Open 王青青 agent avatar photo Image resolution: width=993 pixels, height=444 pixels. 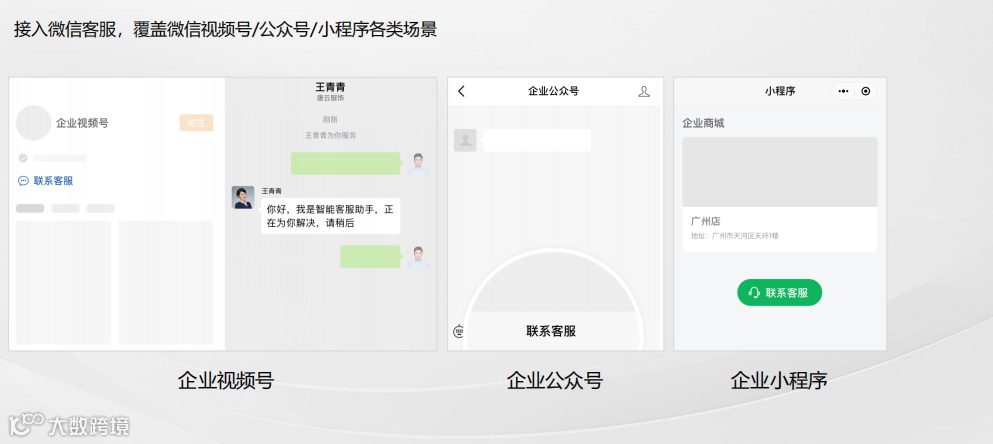pos(243,197)
